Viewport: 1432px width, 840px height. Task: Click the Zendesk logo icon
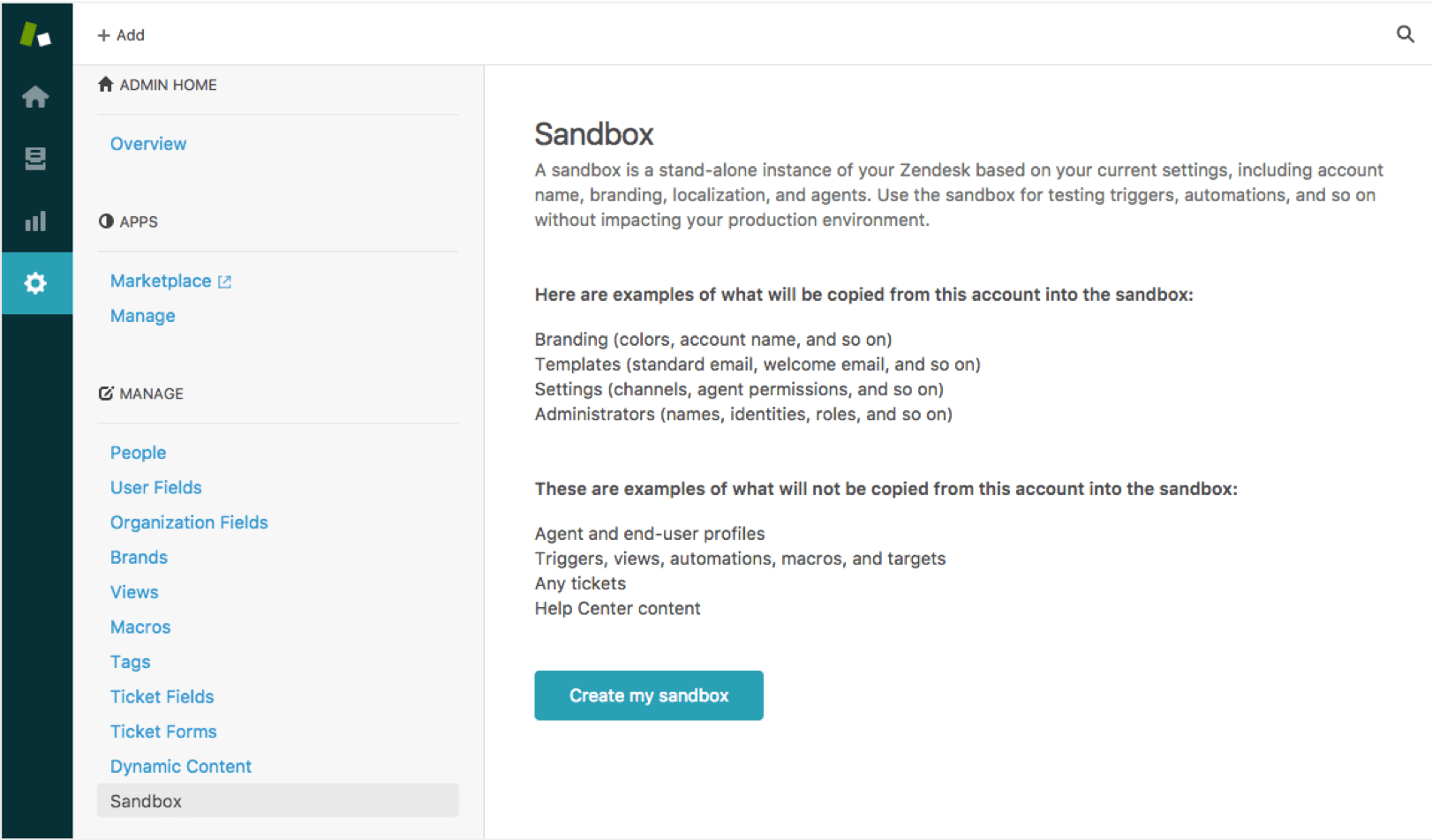(x=35, y=34)
